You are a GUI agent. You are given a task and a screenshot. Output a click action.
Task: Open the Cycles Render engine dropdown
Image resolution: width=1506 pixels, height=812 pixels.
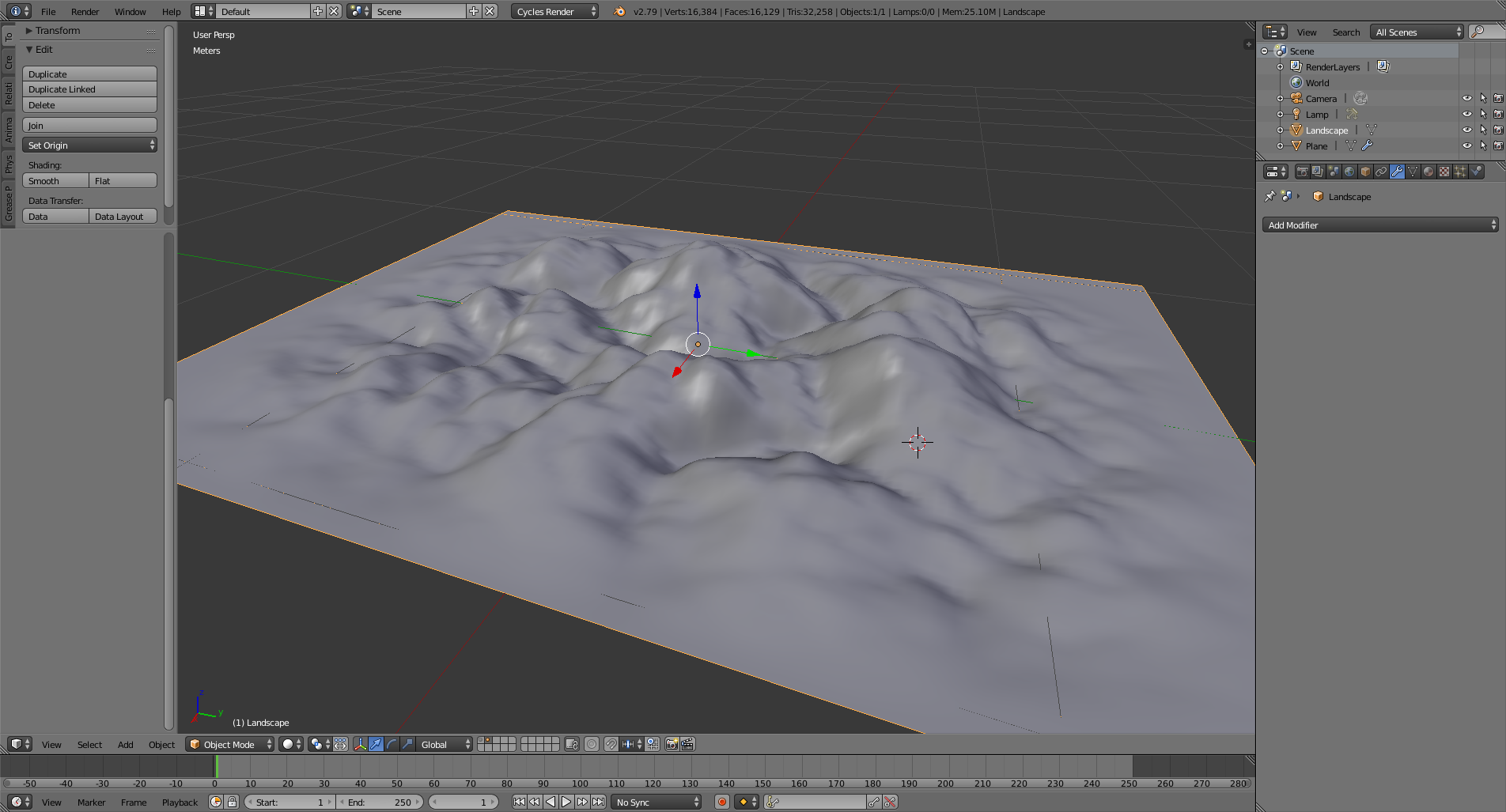555,11
